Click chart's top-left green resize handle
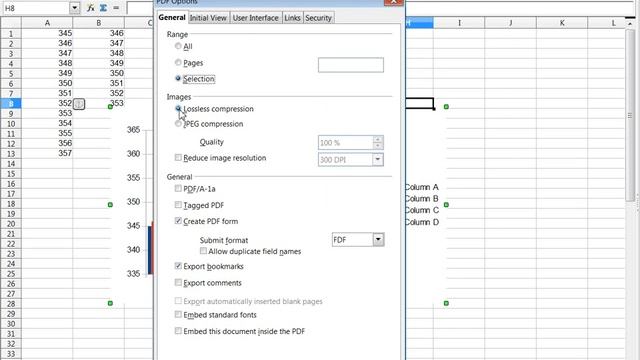The width and height of the screenshot is (640, 360). pos(110,107)
